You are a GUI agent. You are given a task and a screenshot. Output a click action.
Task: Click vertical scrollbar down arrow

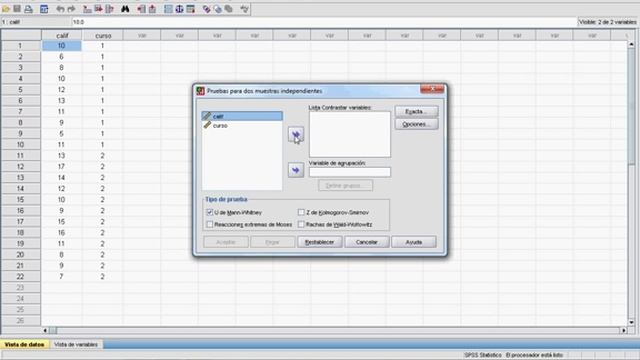[x=631, y=322]
